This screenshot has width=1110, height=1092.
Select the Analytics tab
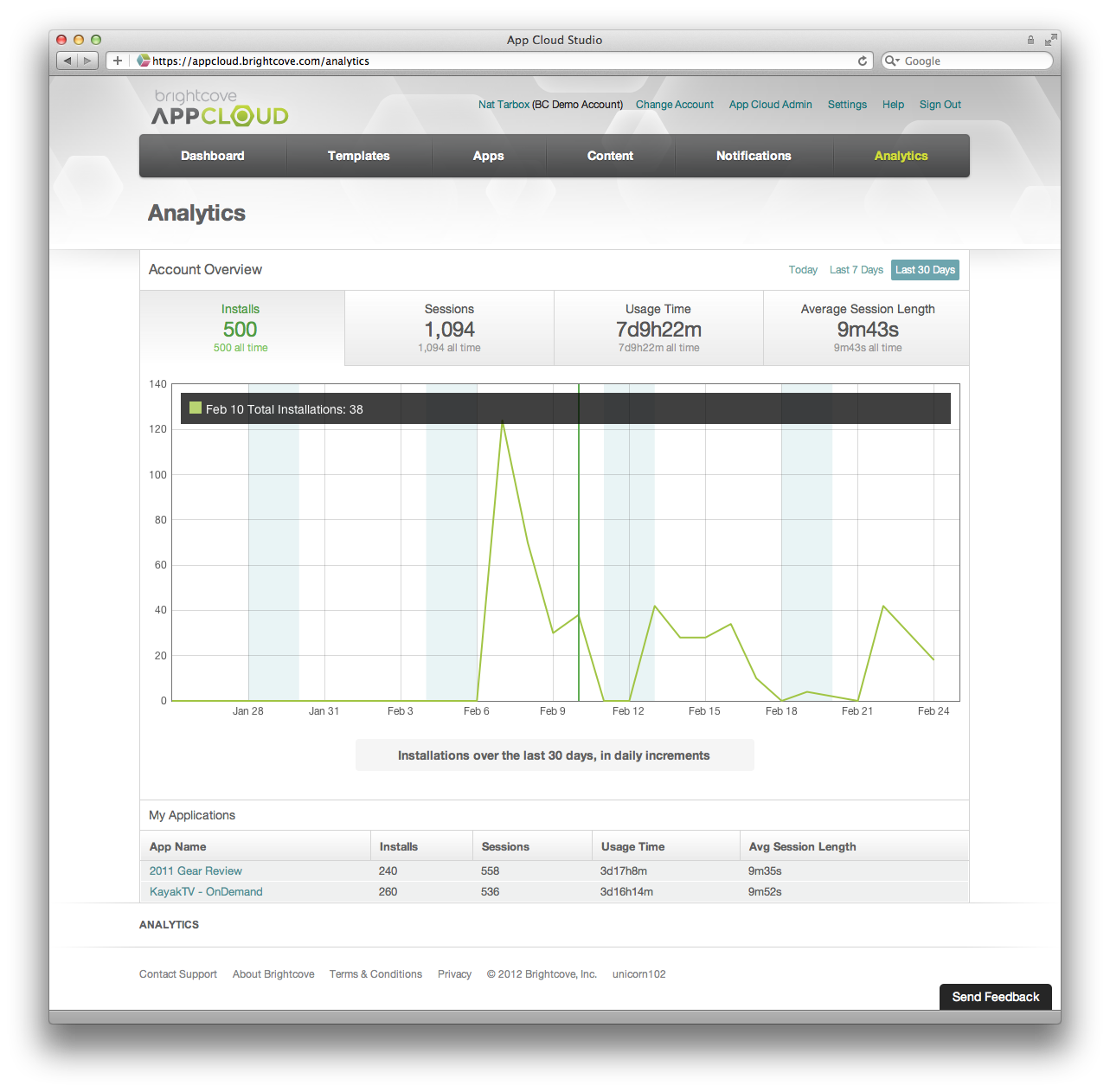(x=901, y=156)
